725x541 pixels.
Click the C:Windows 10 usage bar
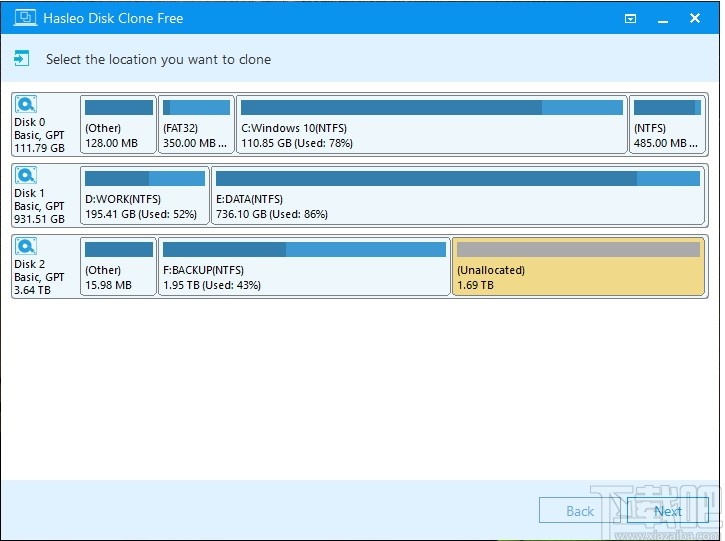coord(432,107)
